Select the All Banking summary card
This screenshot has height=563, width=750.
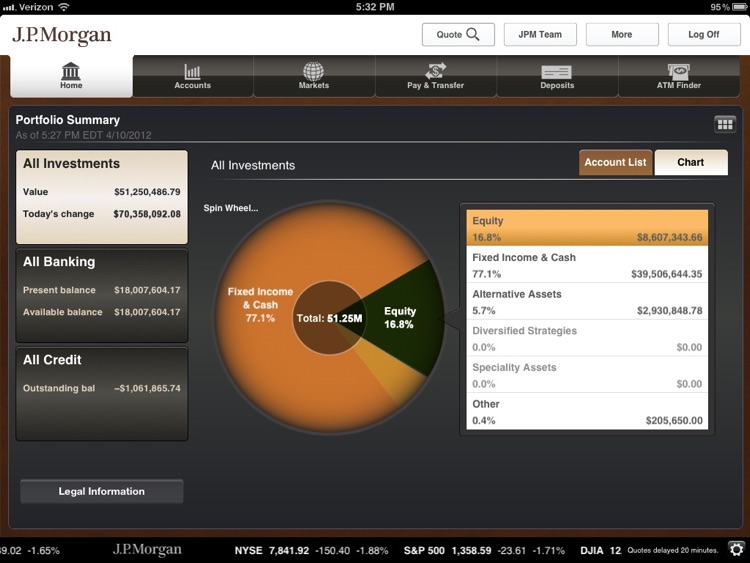point(102,295)
